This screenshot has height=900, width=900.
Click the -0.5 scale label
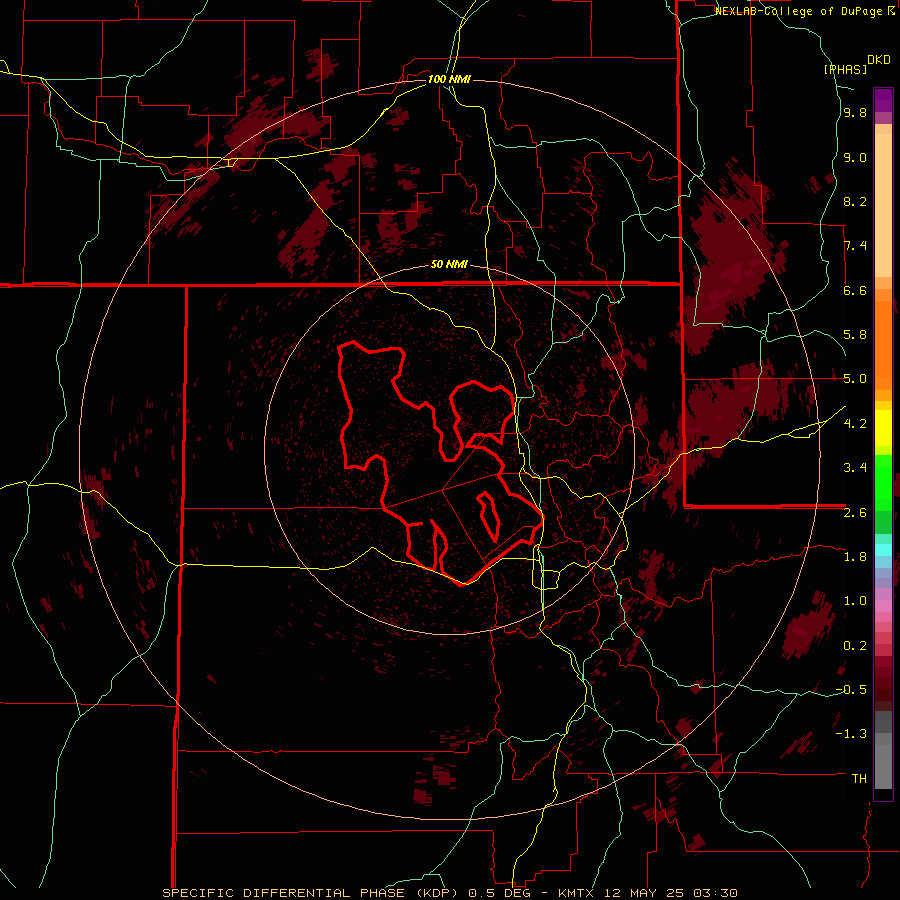851,690
